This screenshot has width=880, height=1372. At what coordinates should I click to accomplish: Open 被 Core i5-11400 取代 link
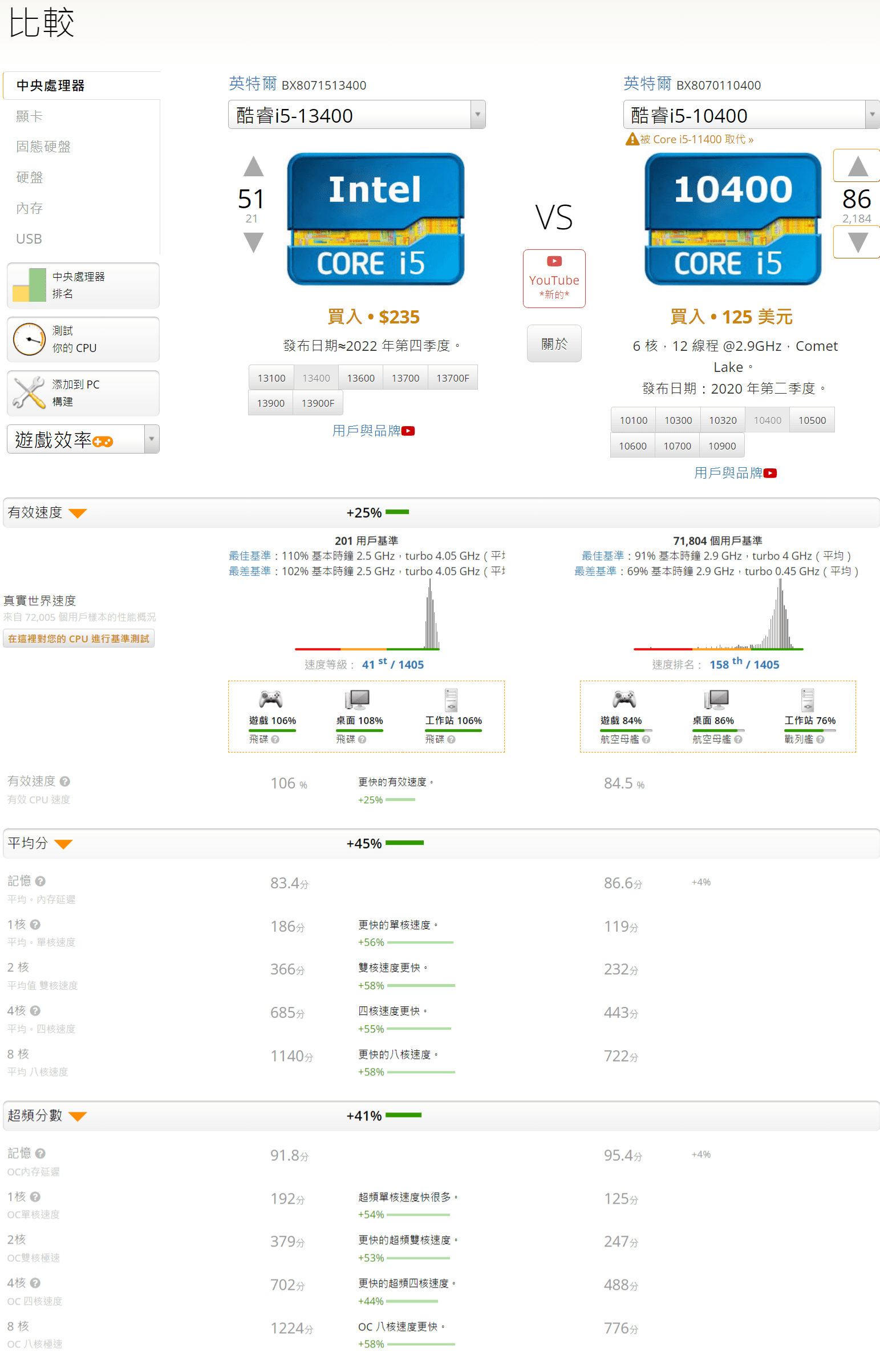pos(696,139)
